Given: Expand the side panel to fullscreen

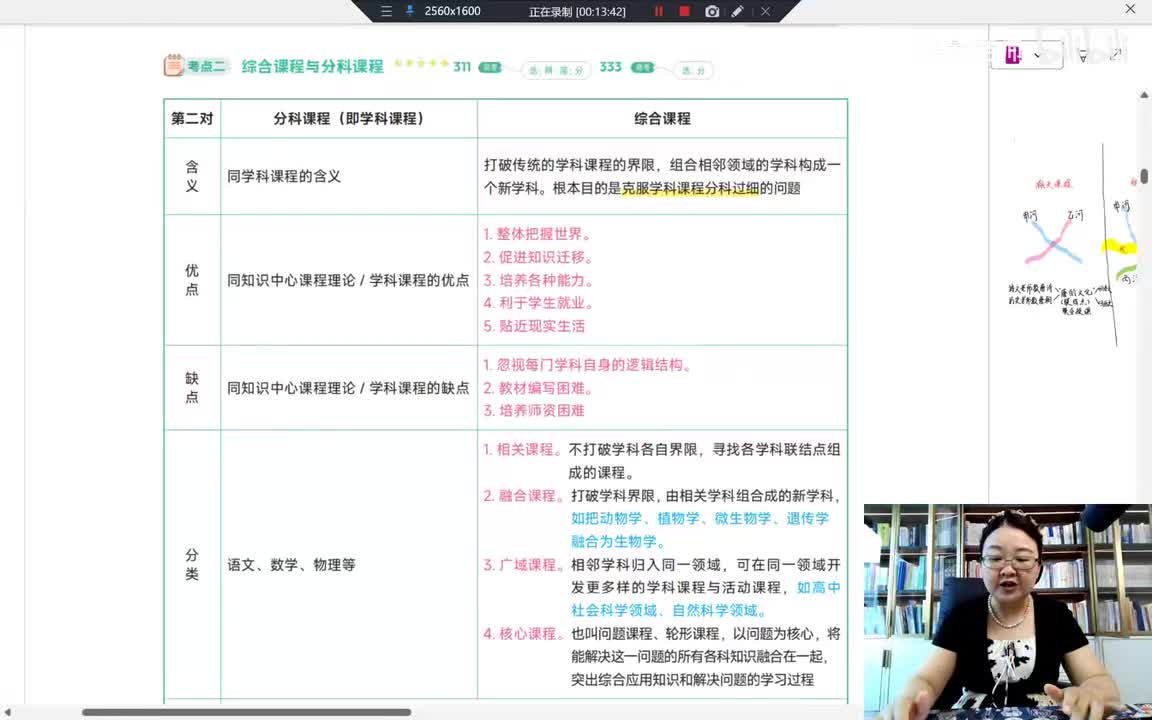Looking at the screenshot, I should (1116, 54).
